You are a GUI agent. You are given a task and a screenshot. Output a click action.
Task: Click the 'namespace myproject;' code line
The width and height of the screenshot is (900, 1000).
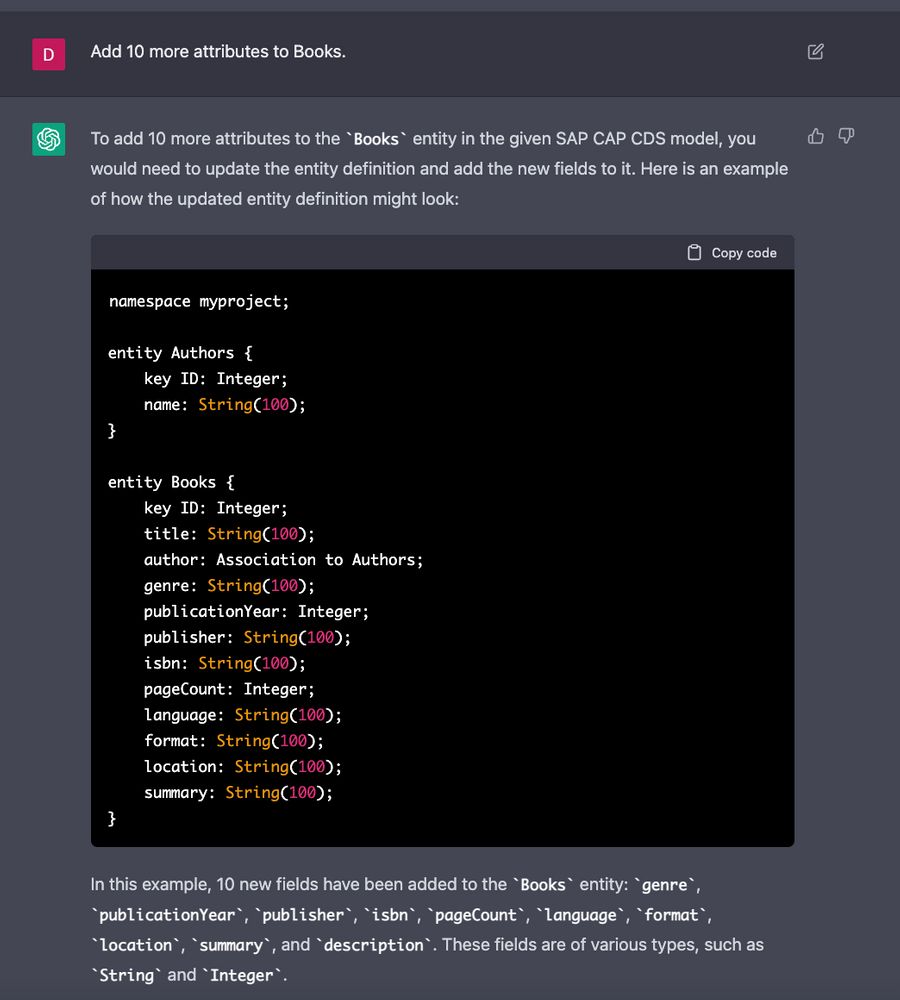click(x=198, y=301)
